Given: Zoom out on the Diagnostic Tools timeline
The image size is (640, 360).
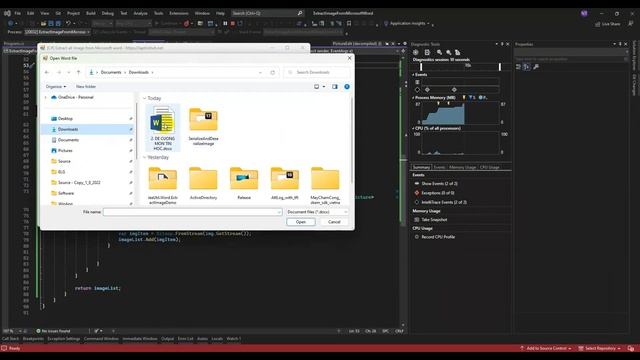Looking at the screenshot, I should click(449, 52).
